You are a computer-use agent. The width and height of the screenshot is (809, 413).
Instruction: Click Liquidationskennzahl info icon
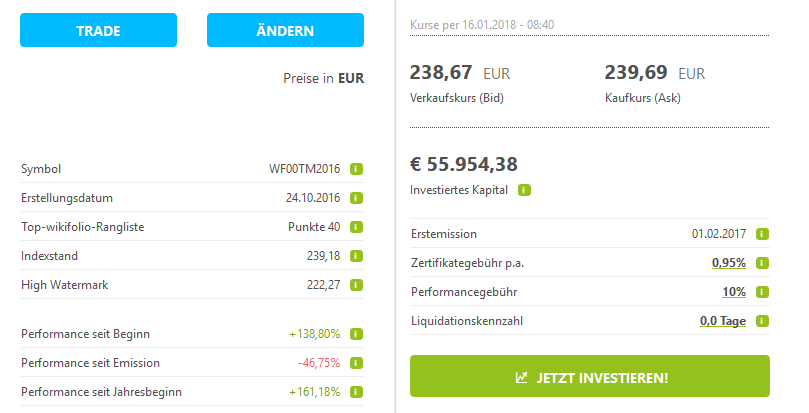click(762, 321)
